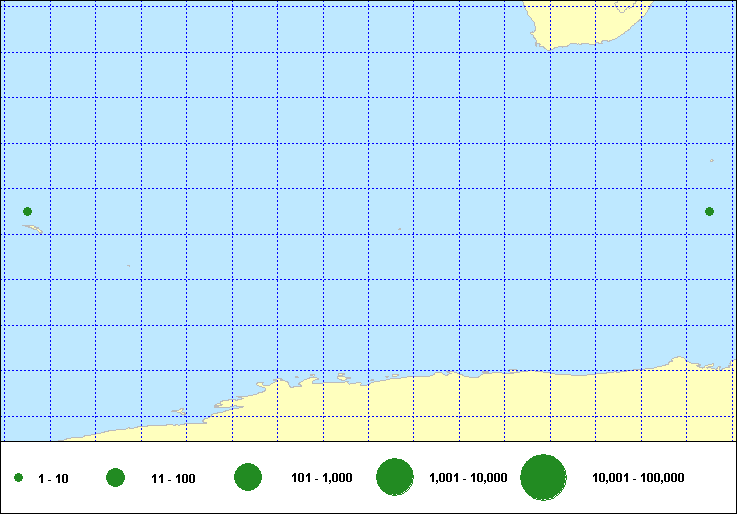Select the smallest legend circle for 1 - 10
The image size is (737, 514).
[19, 479]
